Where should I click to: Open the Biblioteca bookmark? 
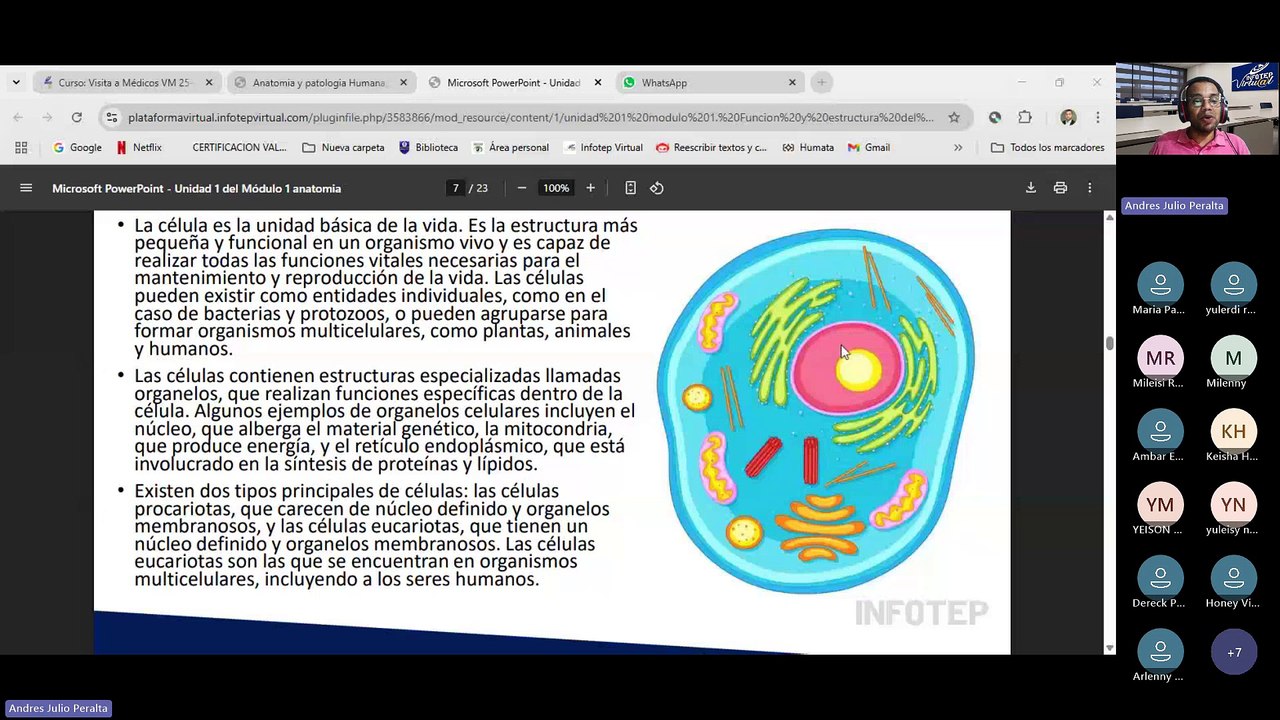(x=428, y=147)
